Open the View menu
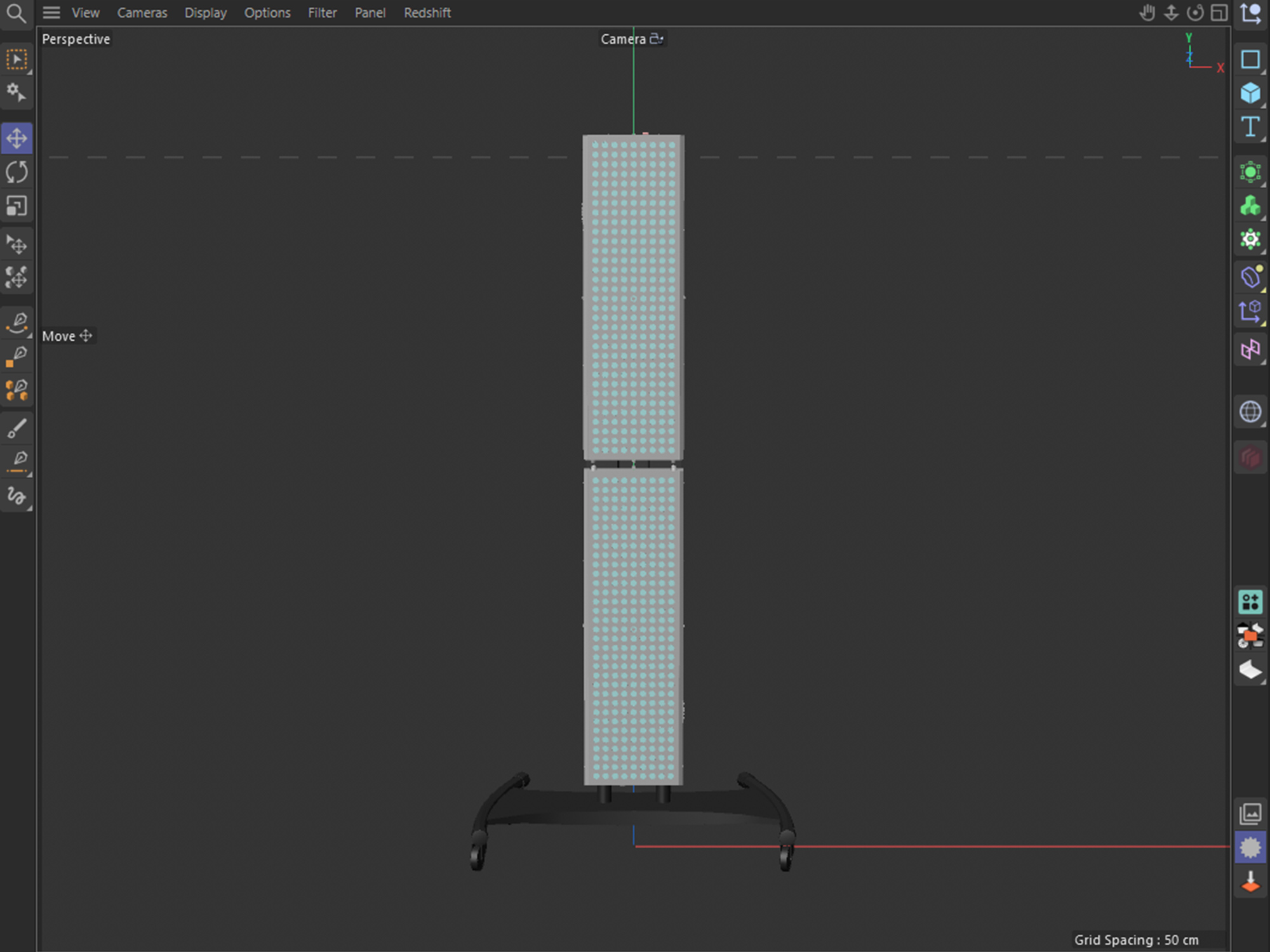The image size is (1270, 952). [x=85, y=13]
